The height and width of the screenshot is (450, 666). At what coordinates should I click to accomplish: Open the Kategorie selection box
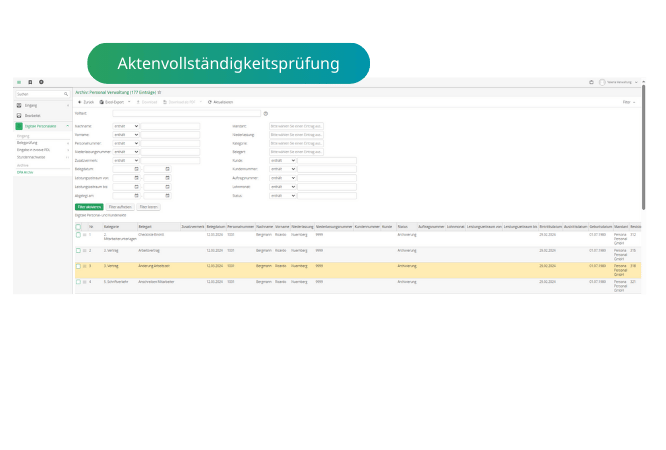click(296, 143)
